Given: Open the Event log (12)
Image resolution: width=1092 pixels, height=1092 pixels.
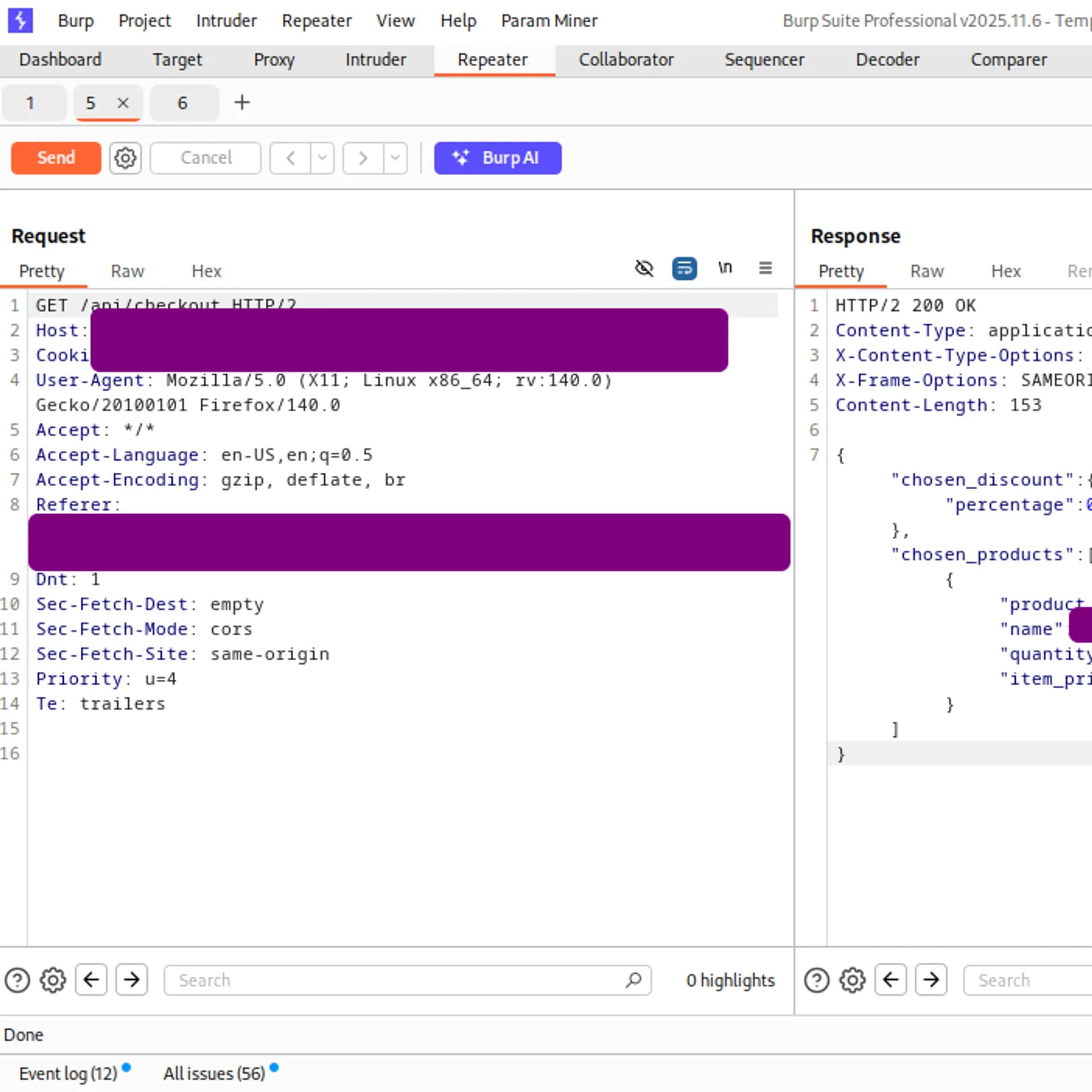Looking at the screenshot, I should pyautogui.click(x=68, y=1073).
